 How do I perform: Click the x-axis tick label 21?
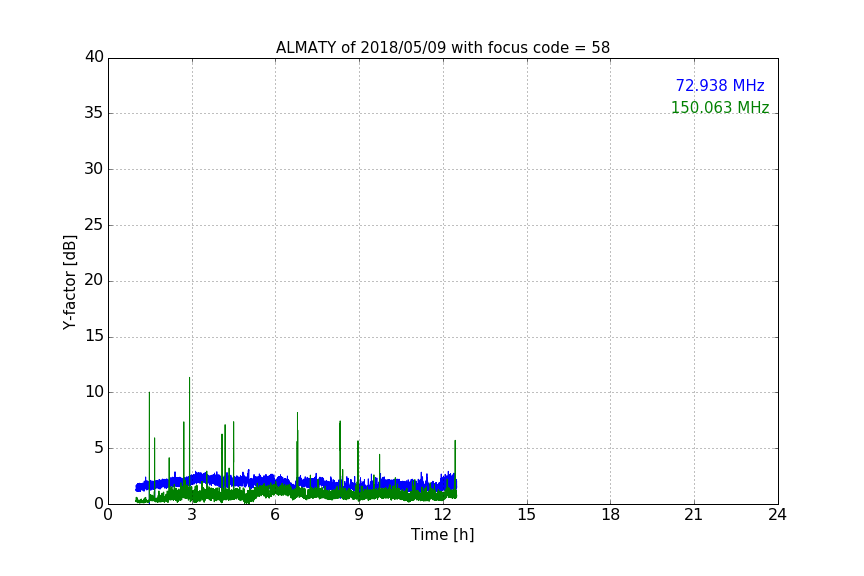click(694, 515)
